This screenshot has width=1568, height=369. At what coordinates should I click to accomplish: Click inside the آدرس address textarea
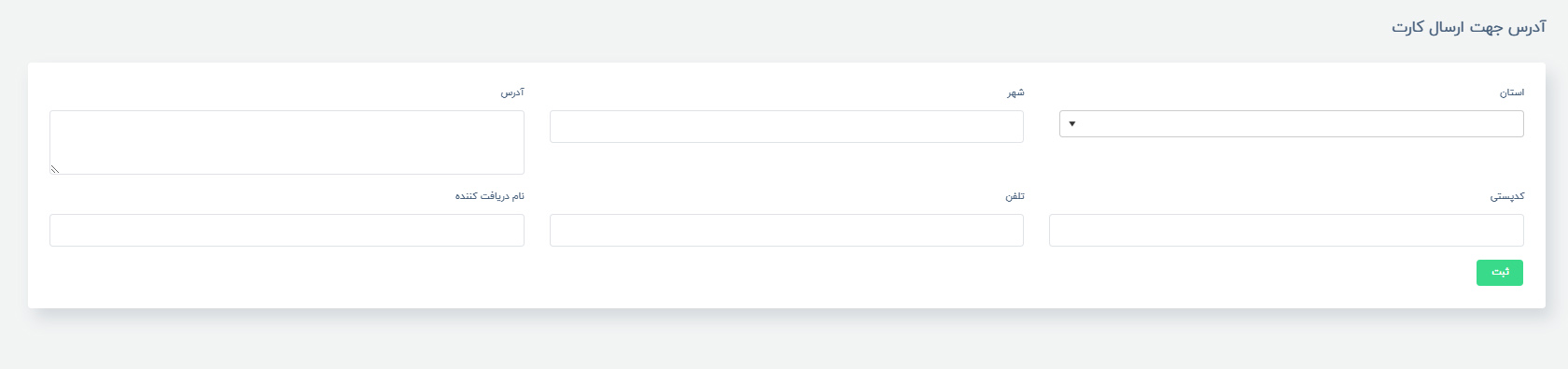[287, 143]
